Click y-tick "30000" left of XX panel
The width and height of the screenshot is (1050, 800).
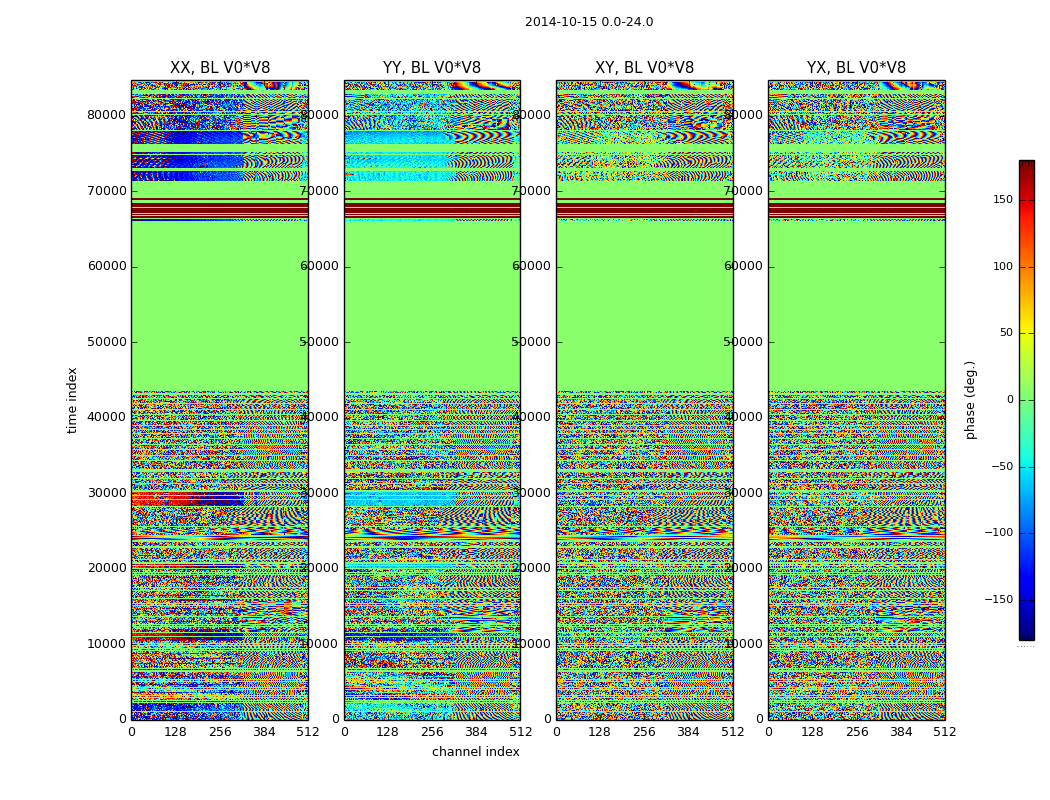click(106, 493)
